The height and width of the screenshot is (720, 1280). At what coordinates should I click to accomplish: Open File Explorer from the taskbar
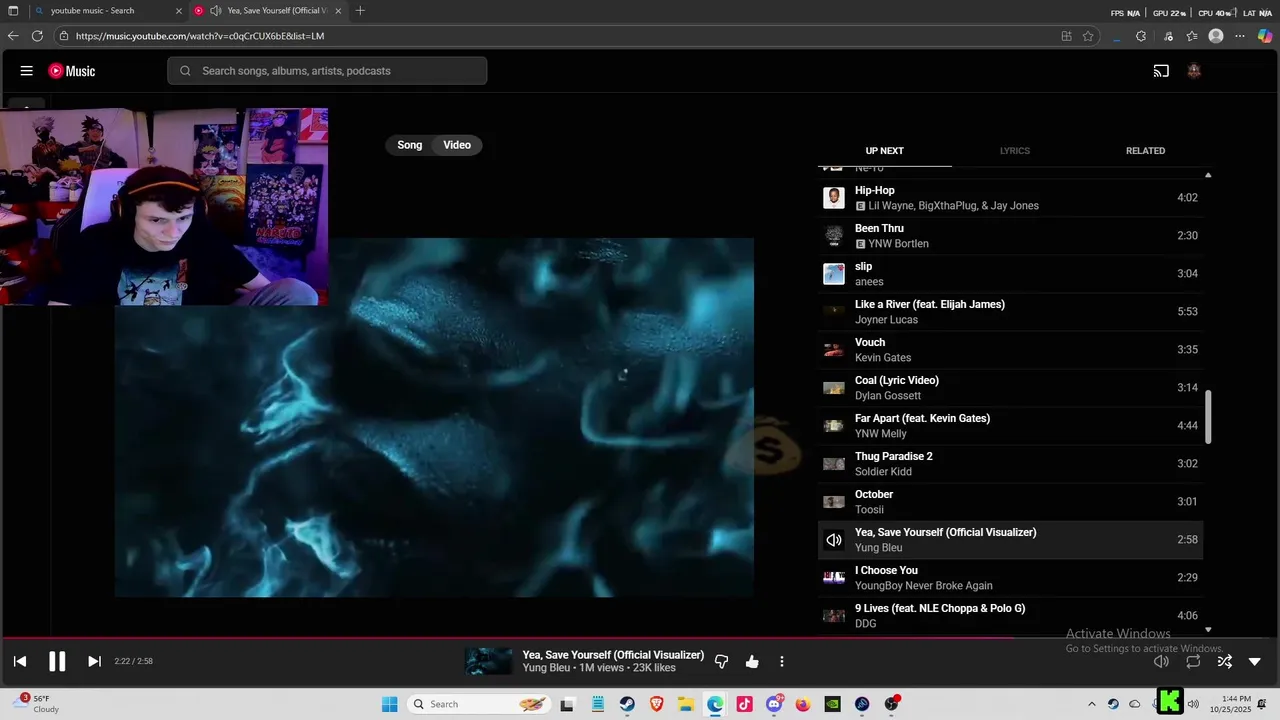(686, 704)
